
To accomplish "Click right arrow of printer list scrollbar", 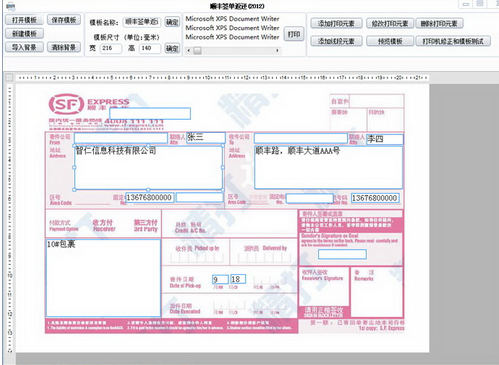I will coord(277,51).
